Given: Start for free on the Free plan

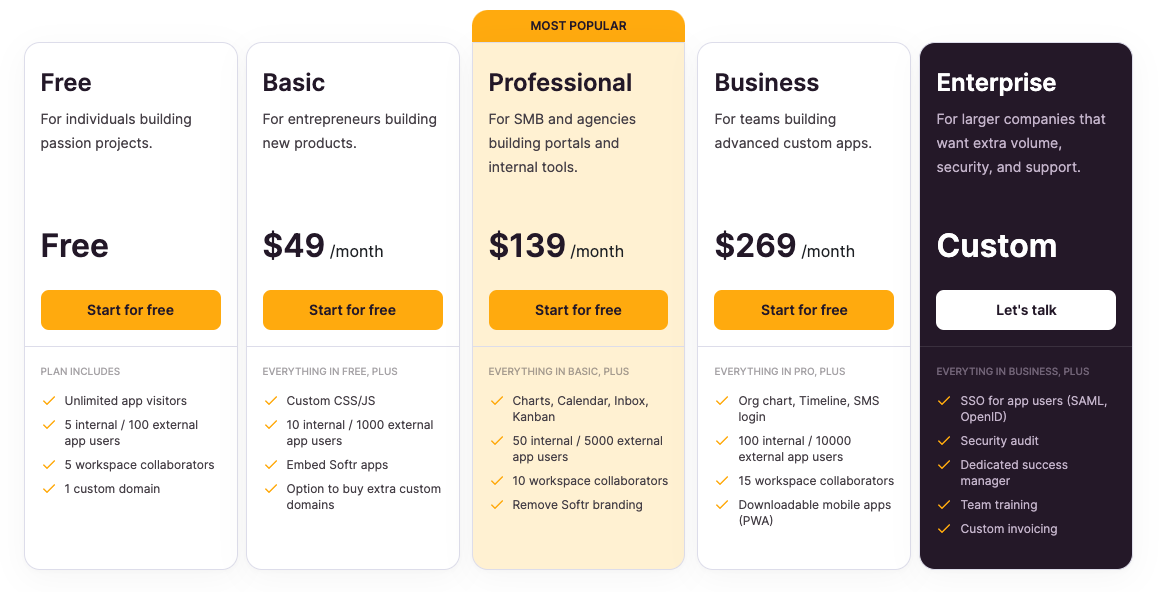Looking at the screenshot, I should (x=131, y=310).
